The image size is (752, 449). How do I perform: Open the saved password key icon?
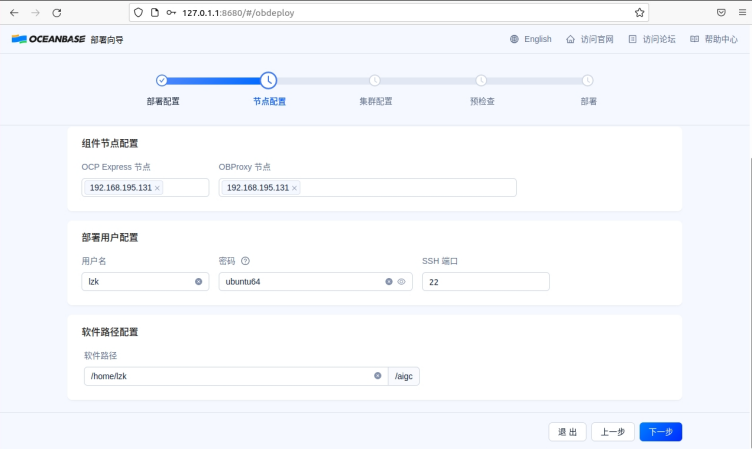tap(171, 12)
